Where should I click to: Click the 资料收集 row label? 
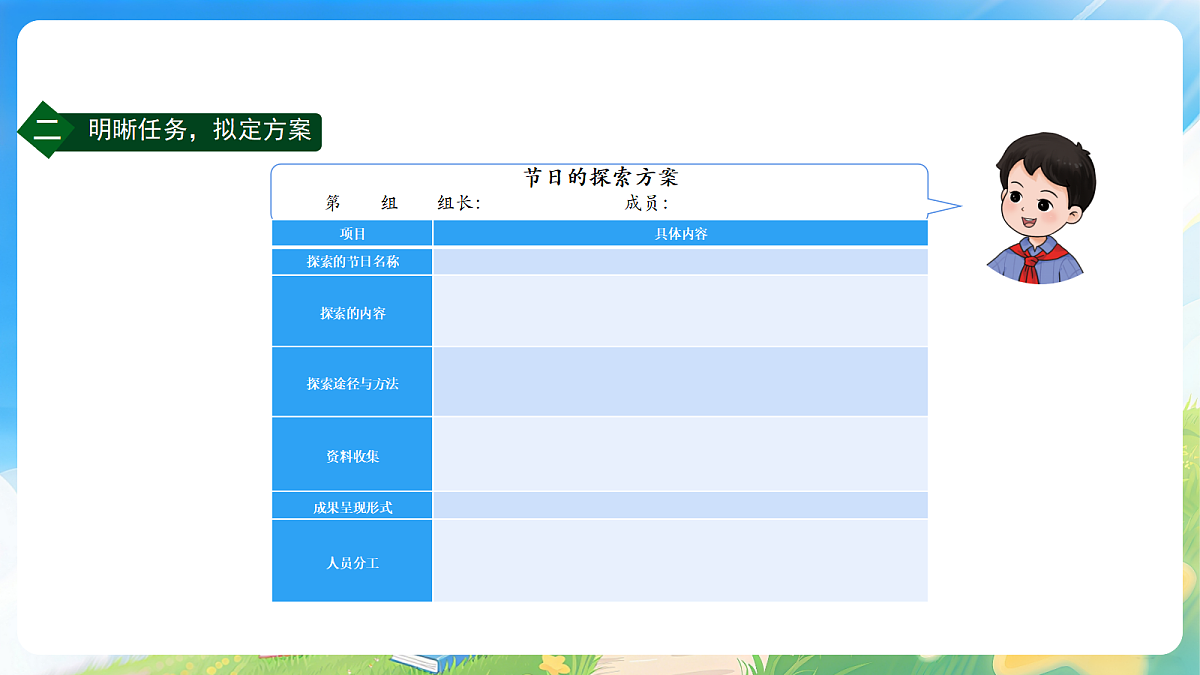[352, 455]
